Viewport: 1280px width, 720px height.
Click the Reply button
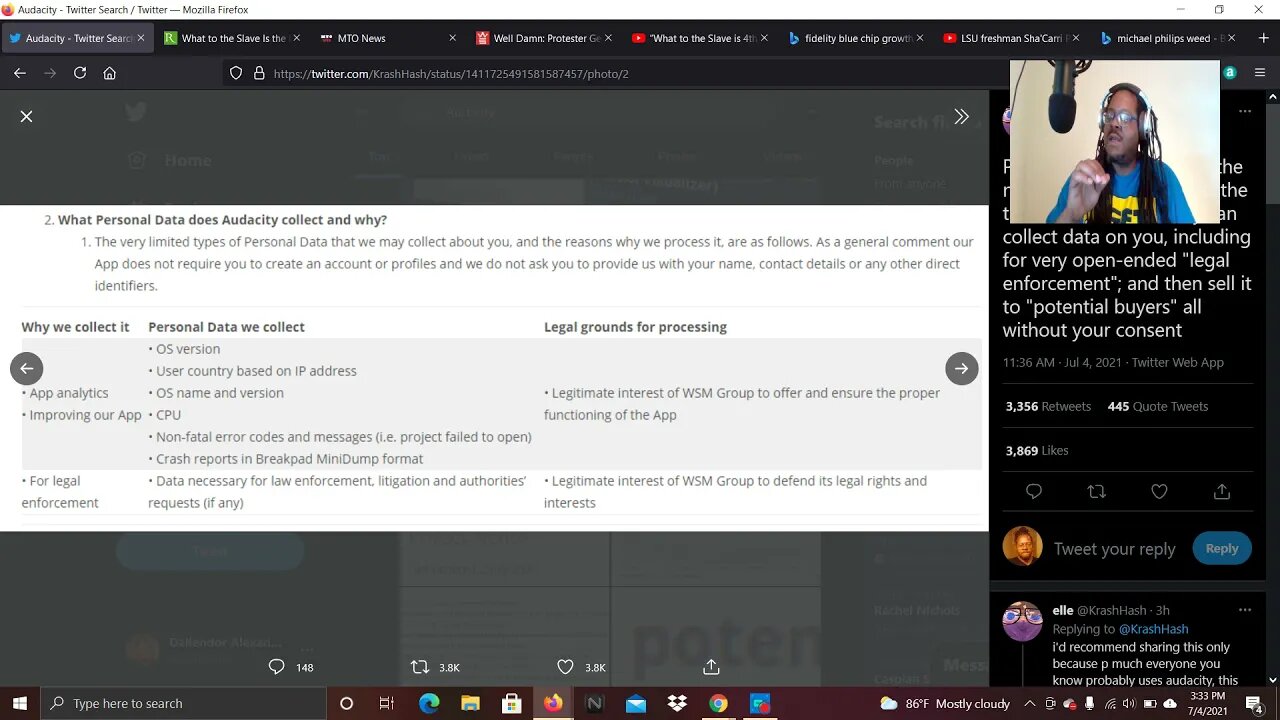1221,548
